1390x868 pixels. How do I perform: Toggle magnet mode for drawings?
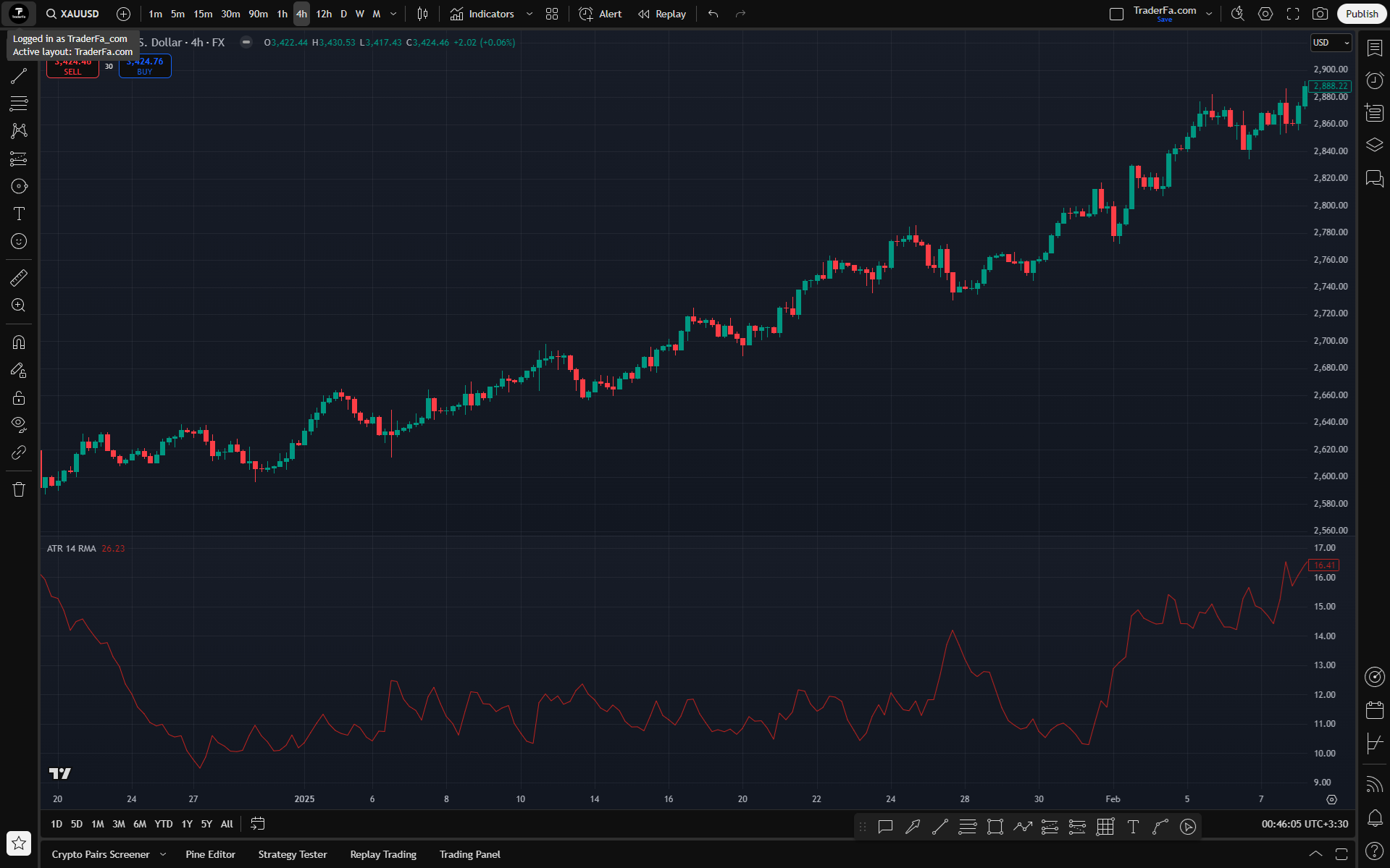coord(19,342)
